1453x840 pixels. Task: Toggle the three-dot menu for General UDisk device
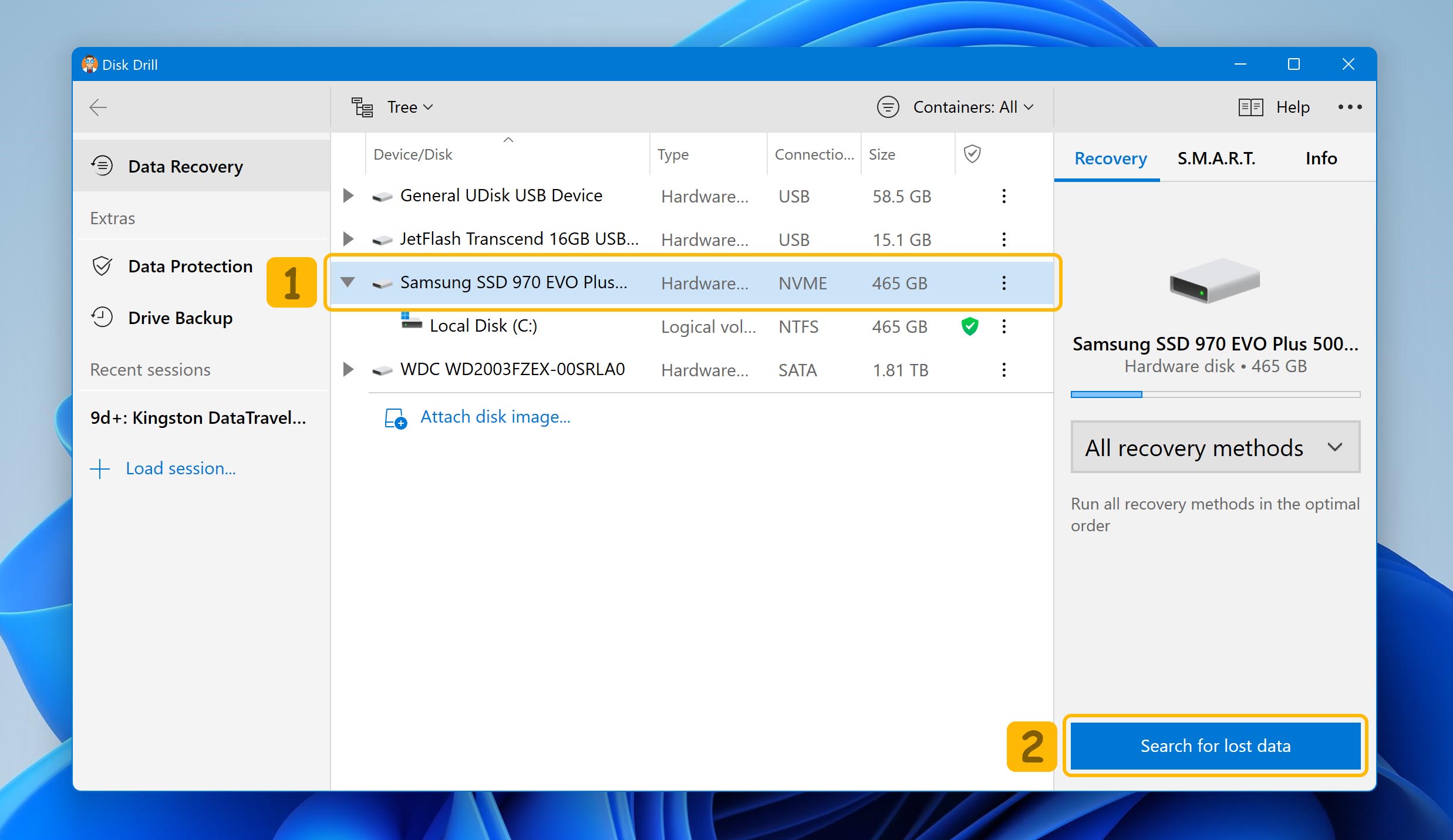coord(1004,196)
